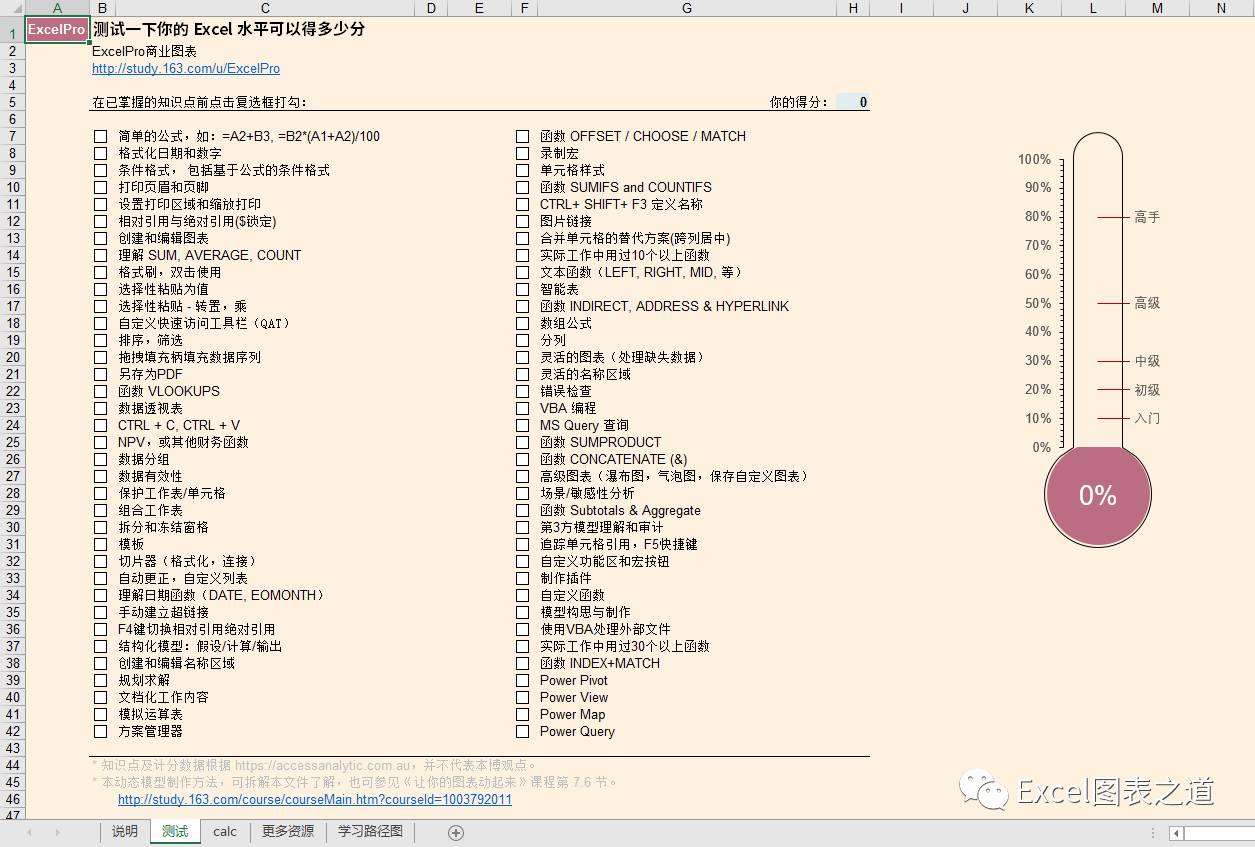Select column H header

coord(853,8)
